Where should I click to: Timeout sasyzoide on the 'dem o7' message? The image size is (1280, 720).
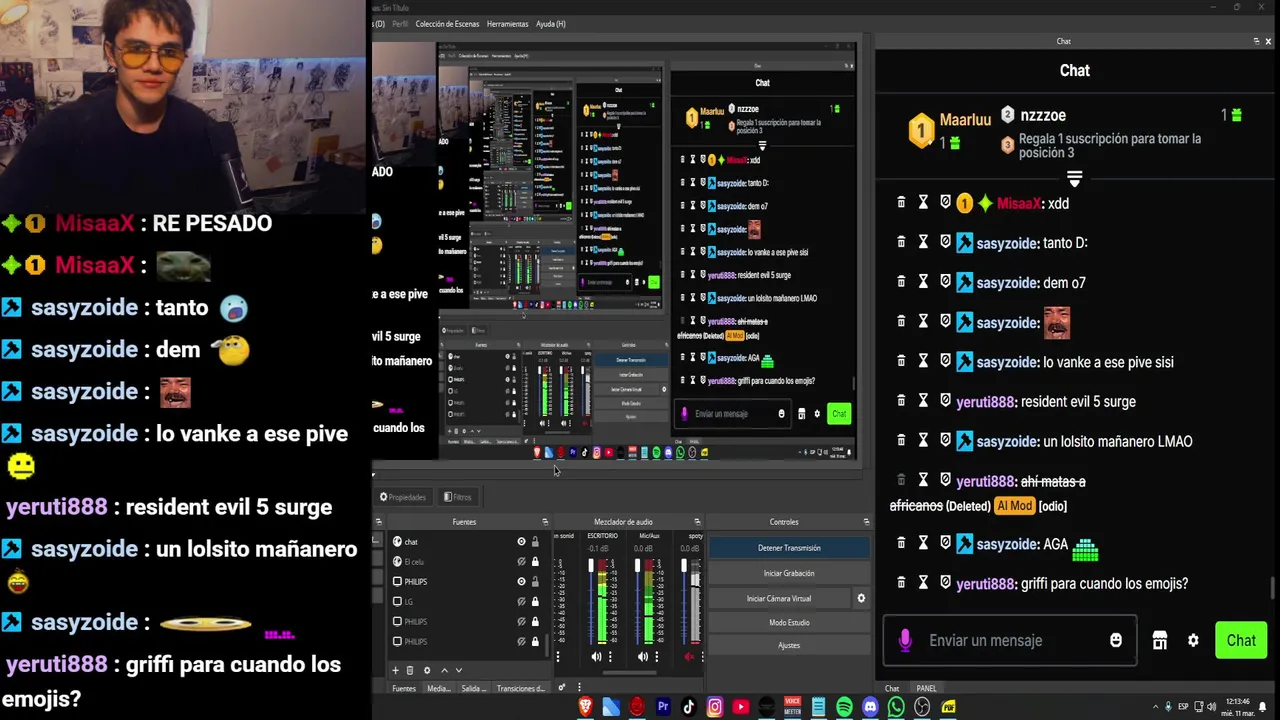(924, 282)
